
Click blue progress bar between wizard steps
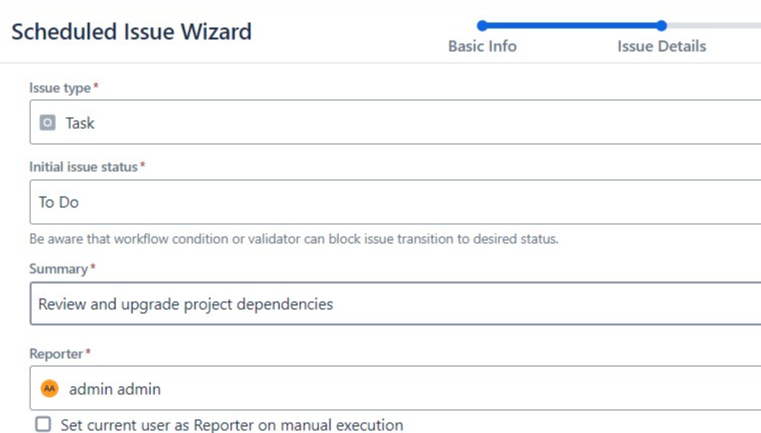pyautogui.click(x=571, y=26)
